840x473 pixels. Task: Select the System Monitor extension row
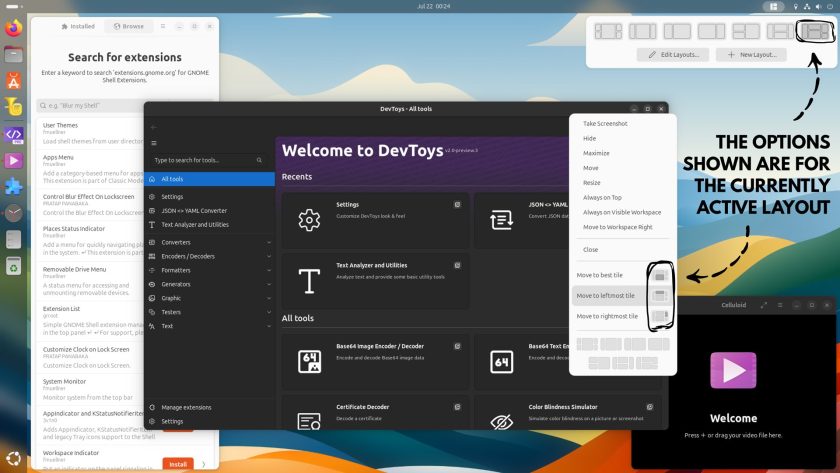(90, 389)
